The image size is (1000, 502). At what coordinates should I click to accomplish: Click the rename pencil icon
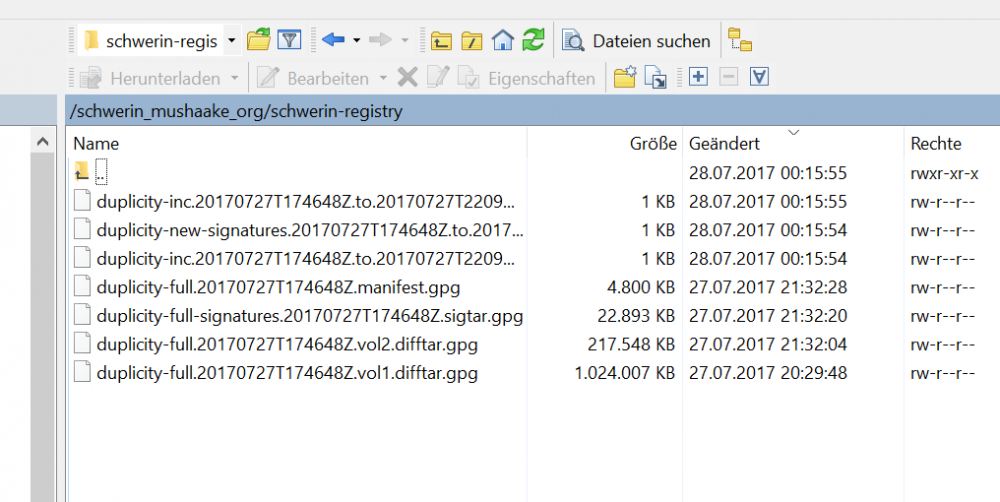pyautogui.click(x=438, y=78)
